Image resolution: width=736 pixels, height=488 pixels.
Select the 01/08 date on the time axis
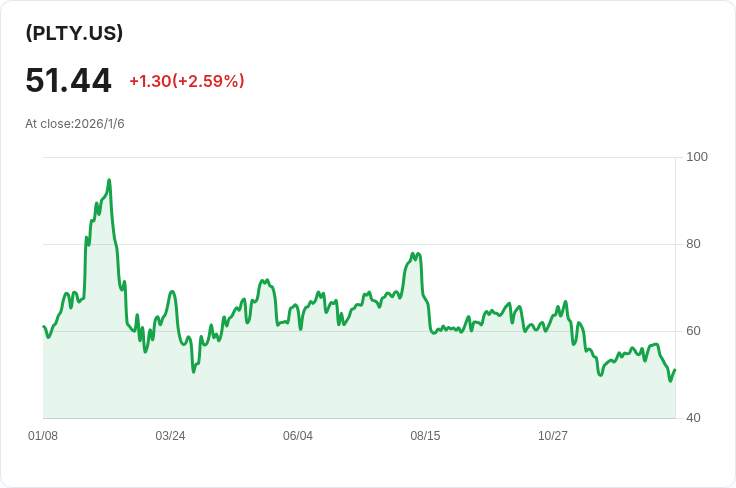click(43, 436)
